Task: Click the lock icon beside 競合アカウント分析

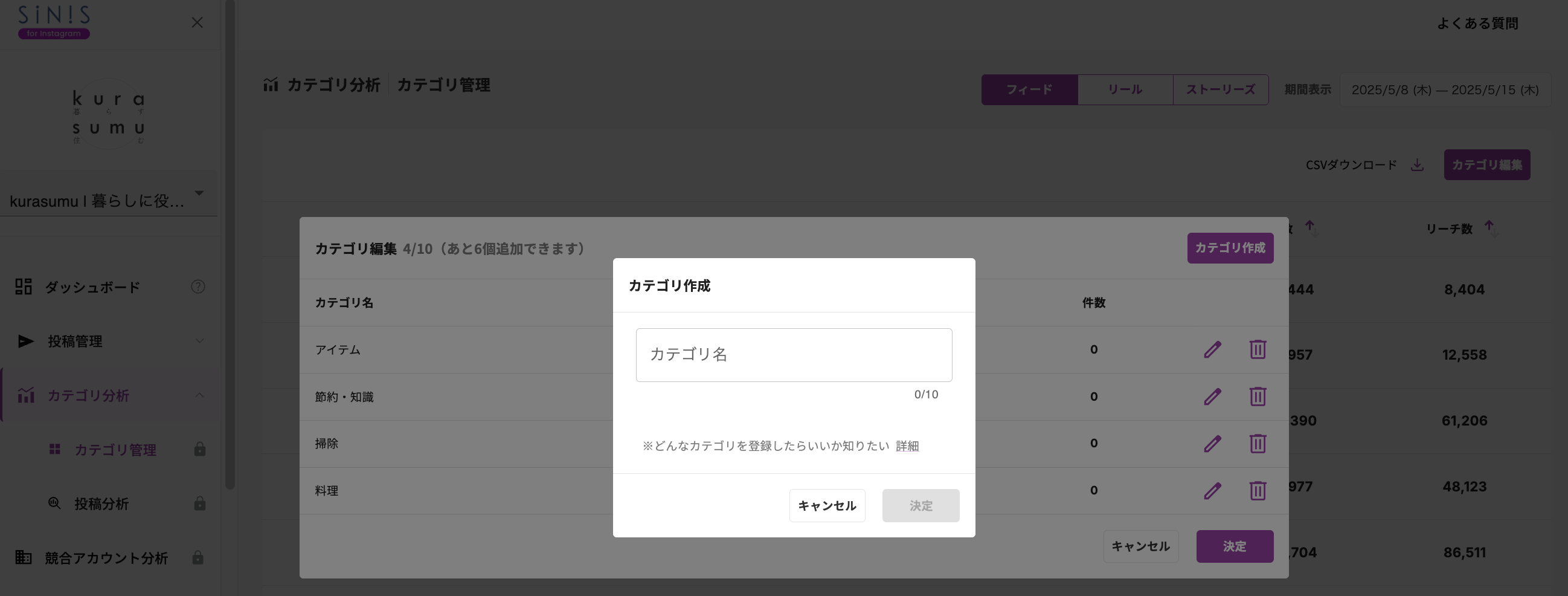Action: click(x=198, y=556)
